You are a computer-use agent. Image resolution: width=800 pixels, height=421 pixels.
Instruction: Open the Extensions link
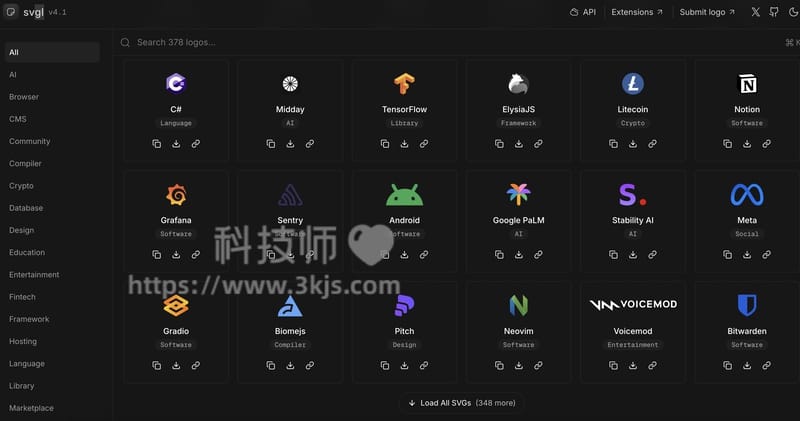pyautogui.click(x=637, y=12)
